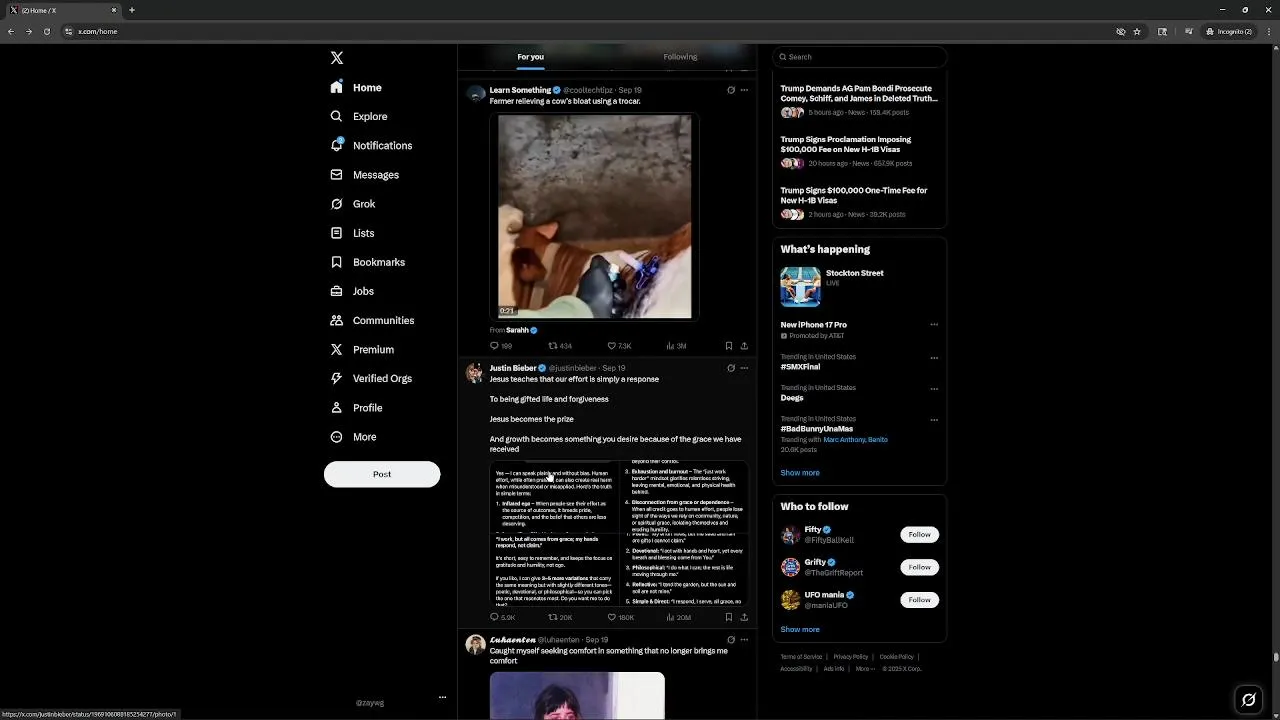Open Stockton Street live event
This screenshot has width=1280, height=720.
click(859, 287)
